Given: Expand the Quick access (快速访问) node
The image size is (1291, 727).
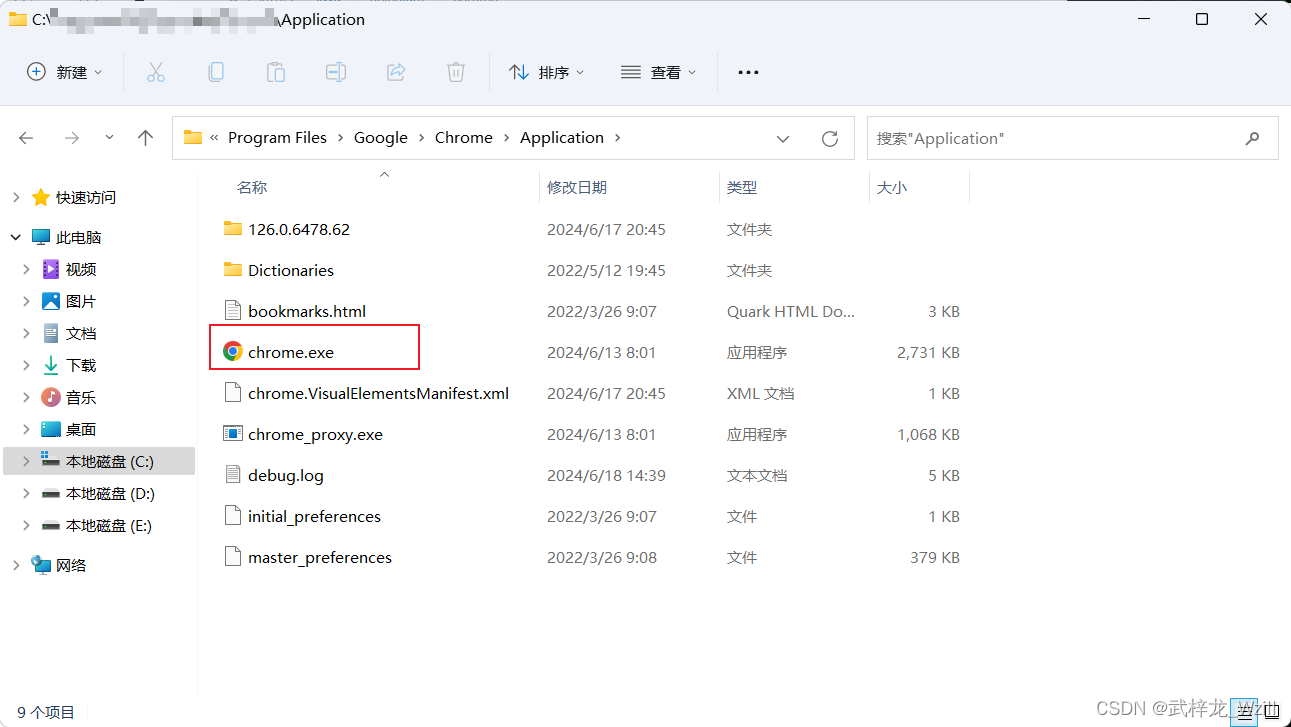Looking at the screenshot, I should 15,197.
